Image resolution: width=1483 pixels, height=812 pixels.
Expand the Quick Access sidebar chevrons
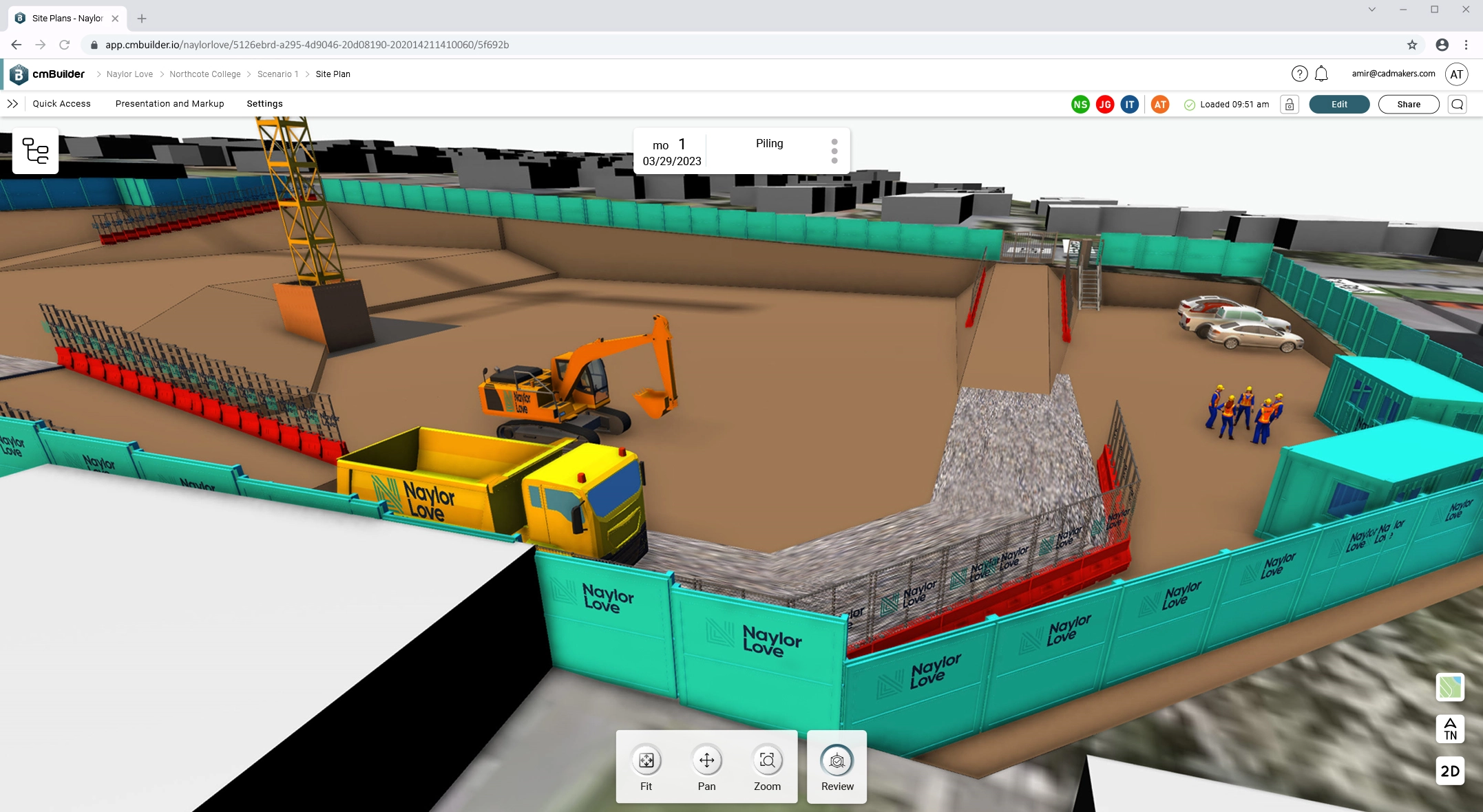point(13,104)
